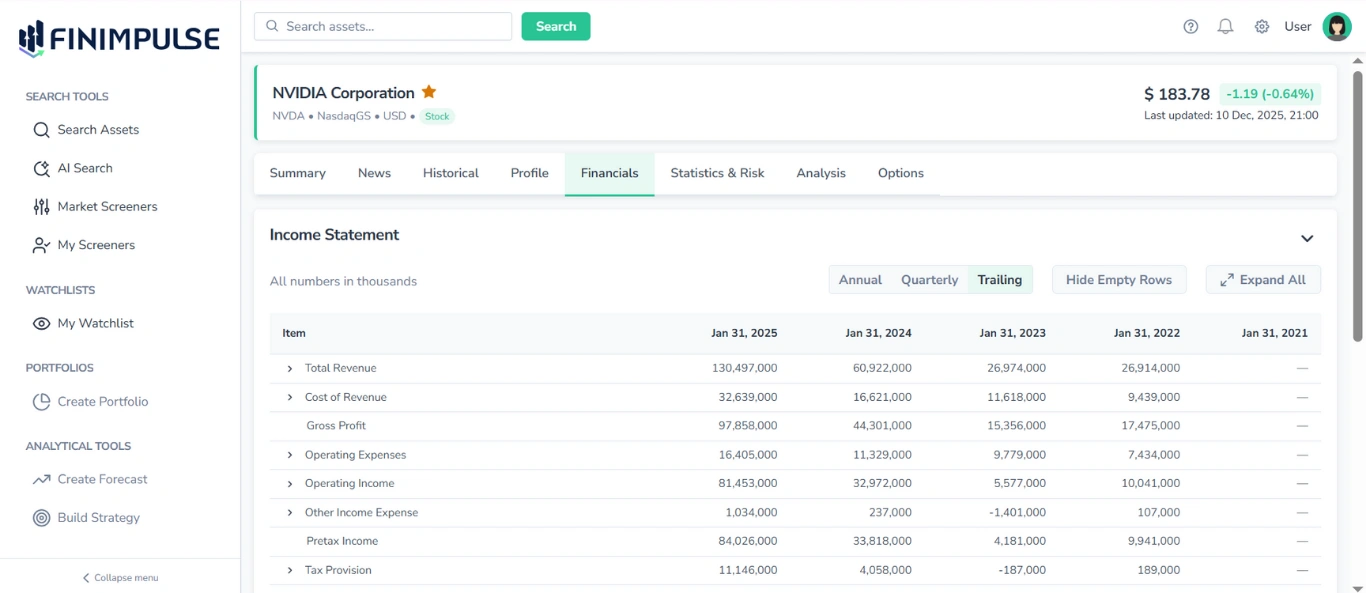Screen dimensions: 1366x593
Task: Collapse the Income Statement section
Action: click(x=1307, y=238)
